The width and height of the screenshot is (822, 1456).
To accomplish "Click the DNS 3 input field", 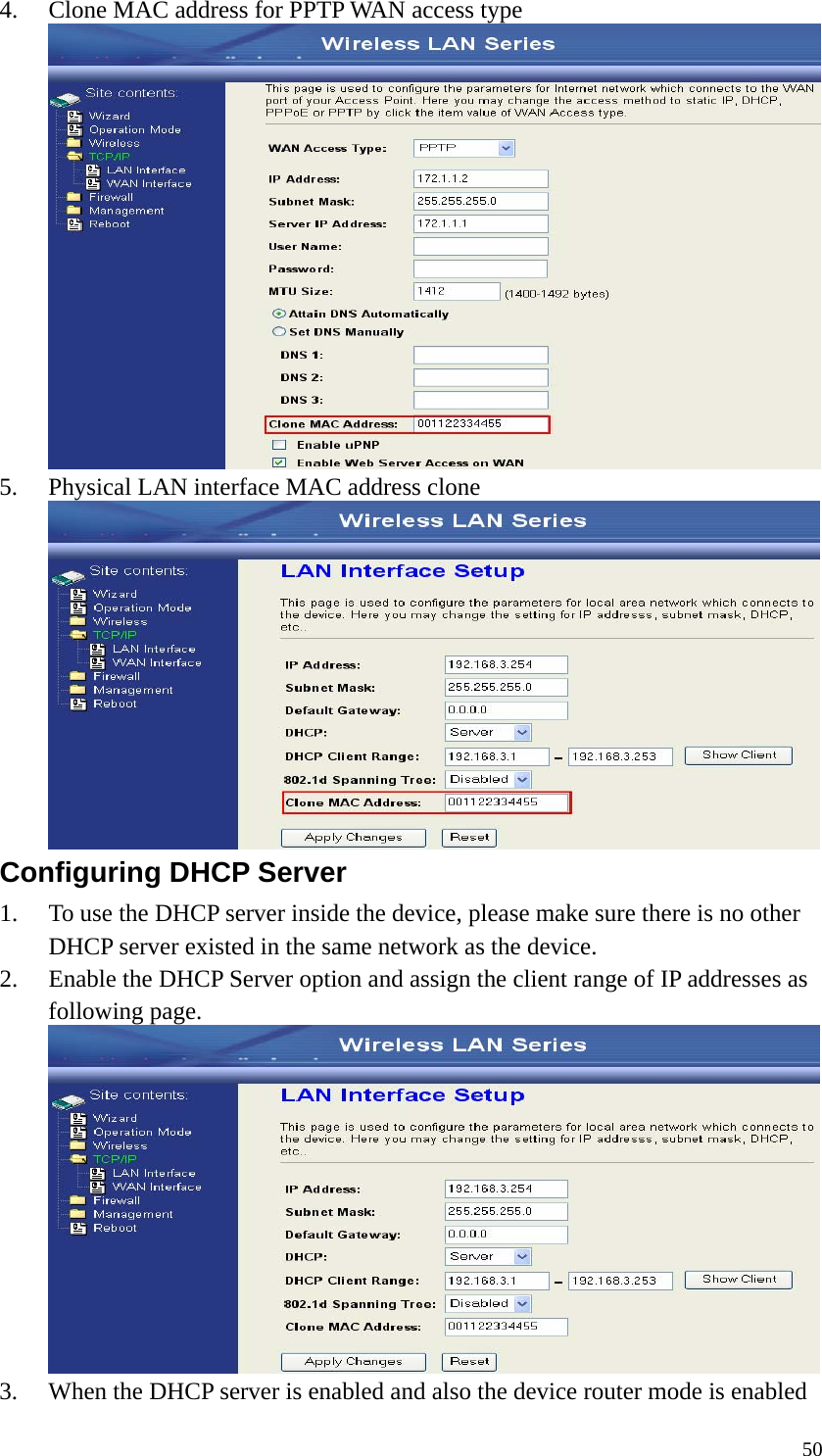I will [481, 400].
